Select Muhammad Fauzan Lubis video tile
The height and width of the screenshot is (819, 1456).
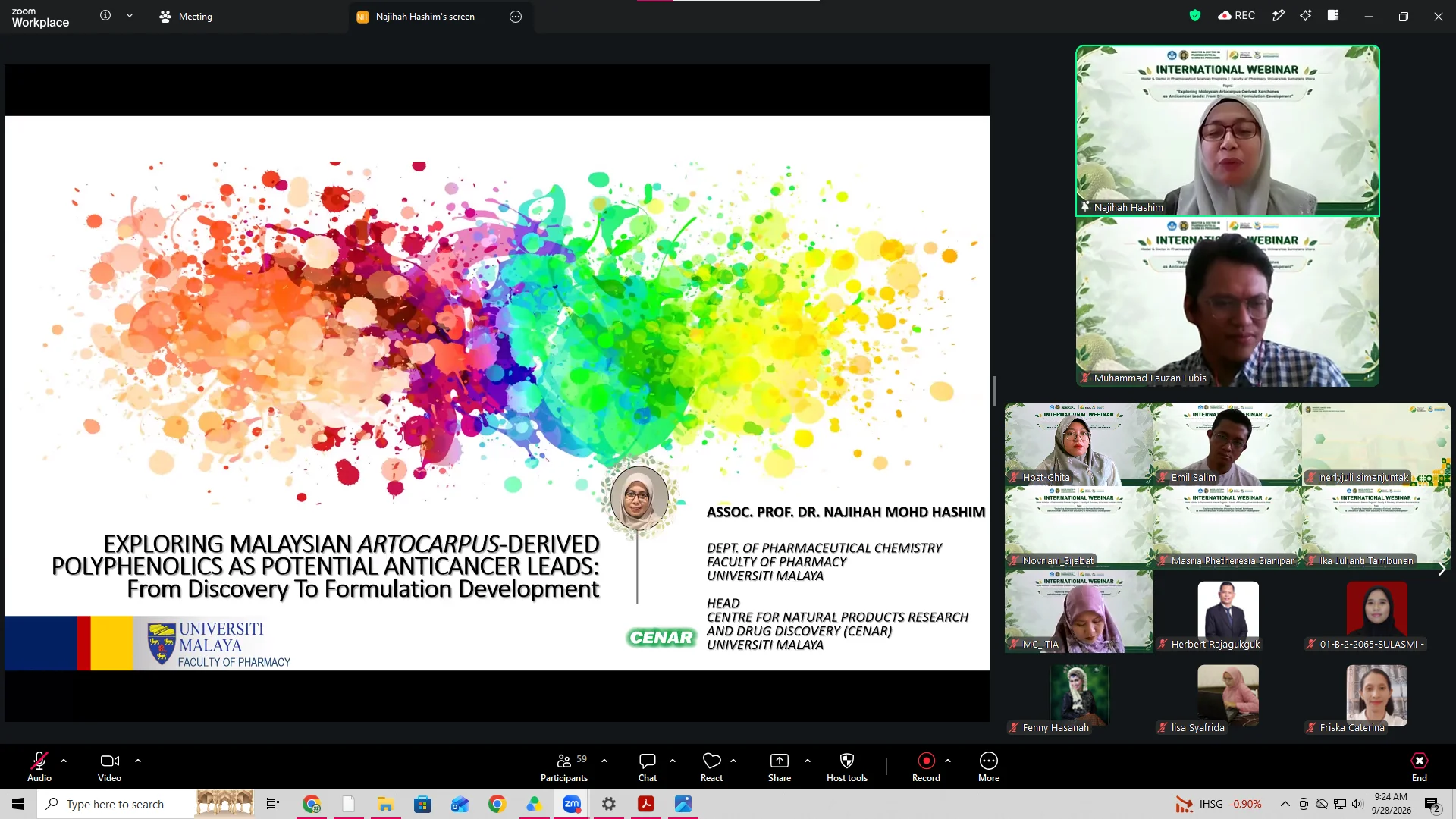coord(1227,302)
